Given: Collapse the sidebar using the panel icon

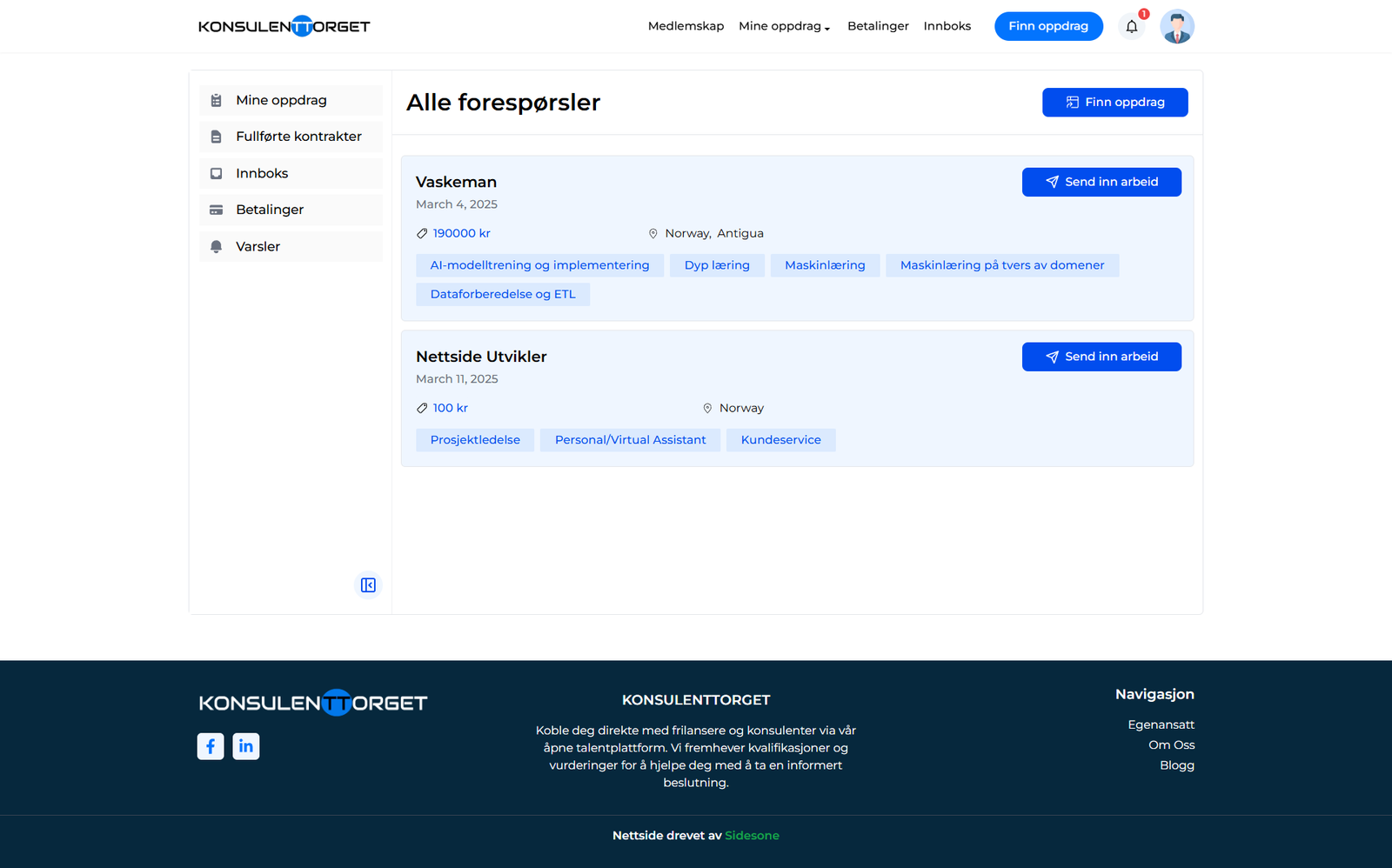Looking at the screenshot, I should (368, 585).
